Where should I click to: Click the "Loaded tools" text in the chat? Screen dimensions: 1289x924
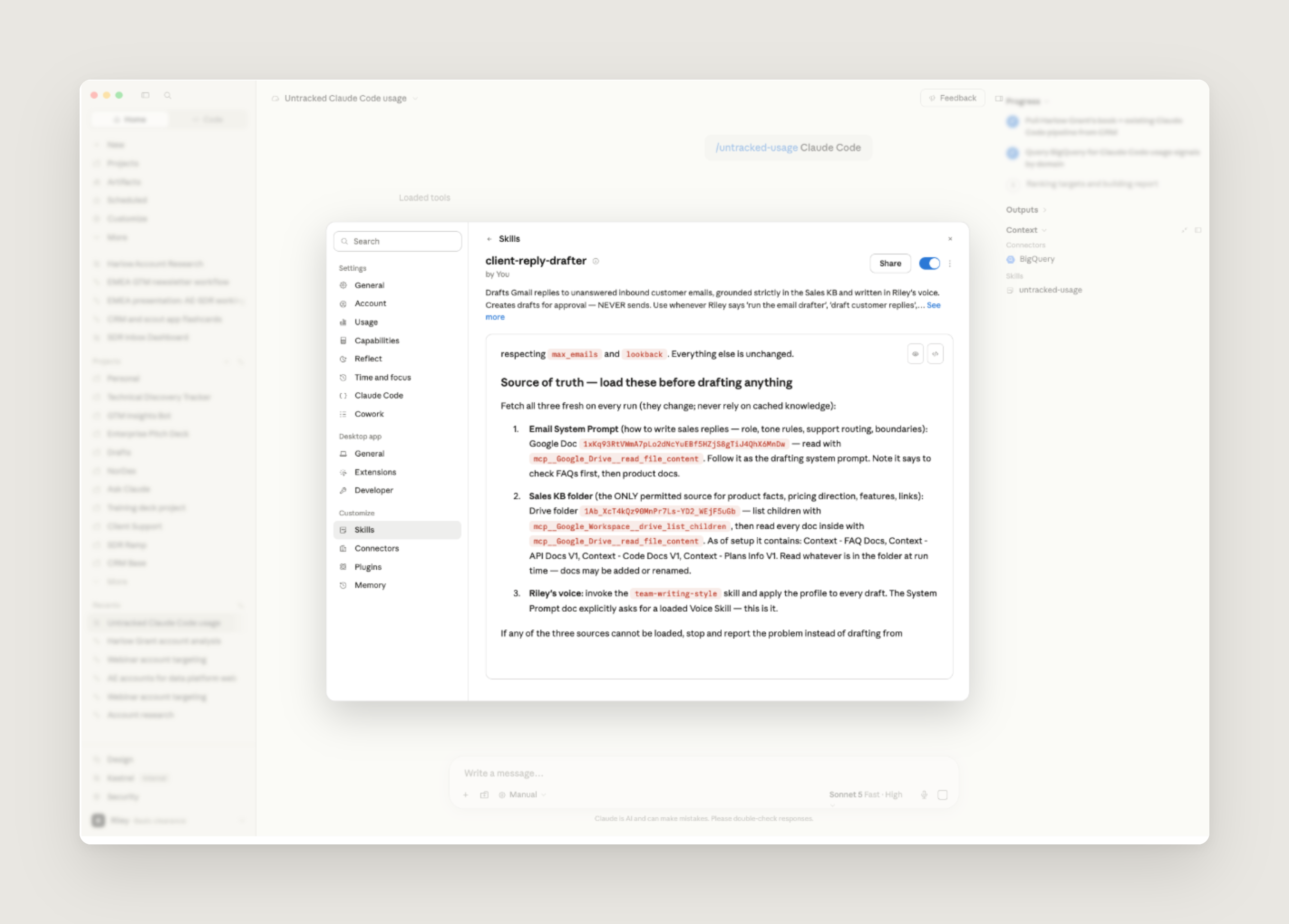(x=425, y=198)
